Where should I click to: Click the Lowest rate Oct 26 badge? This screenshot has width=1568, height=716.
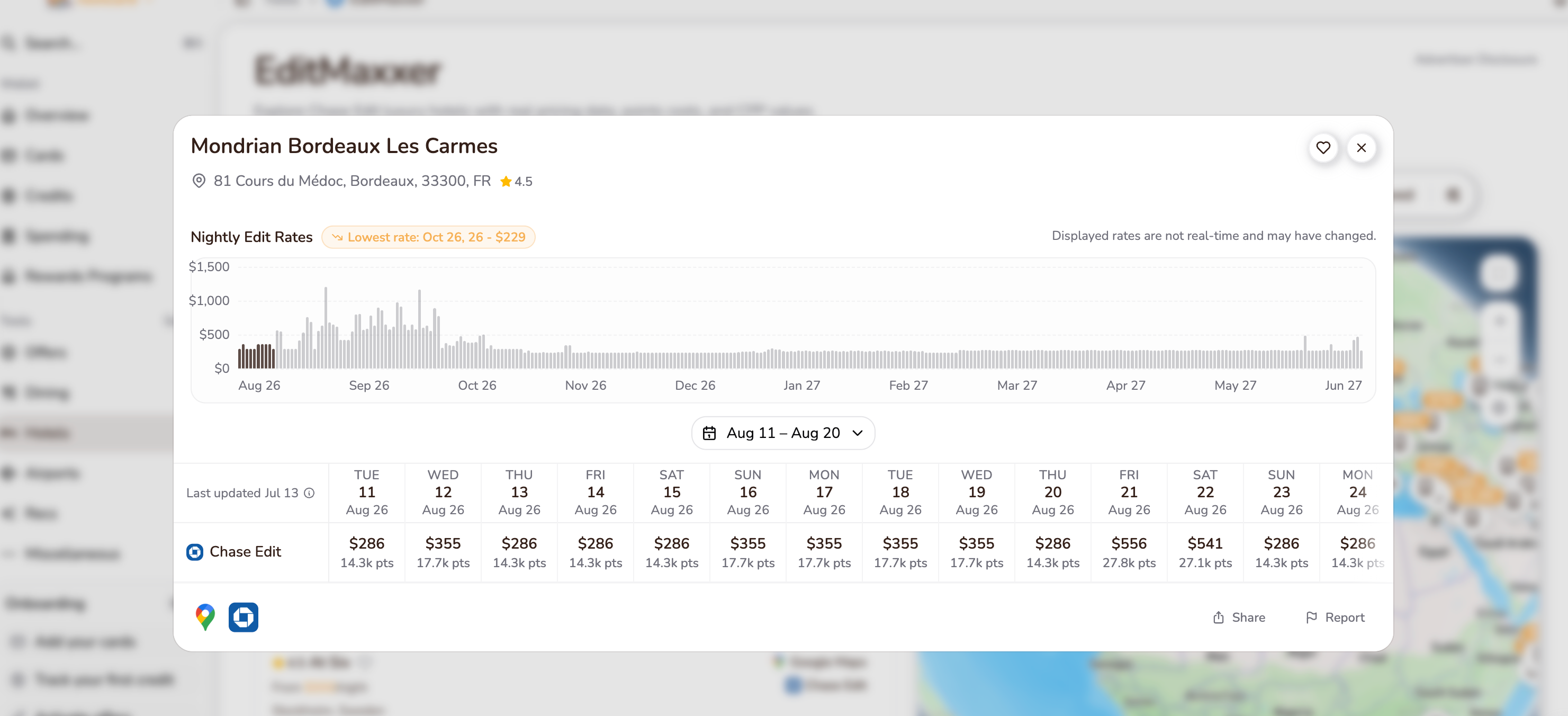(428, 237)
